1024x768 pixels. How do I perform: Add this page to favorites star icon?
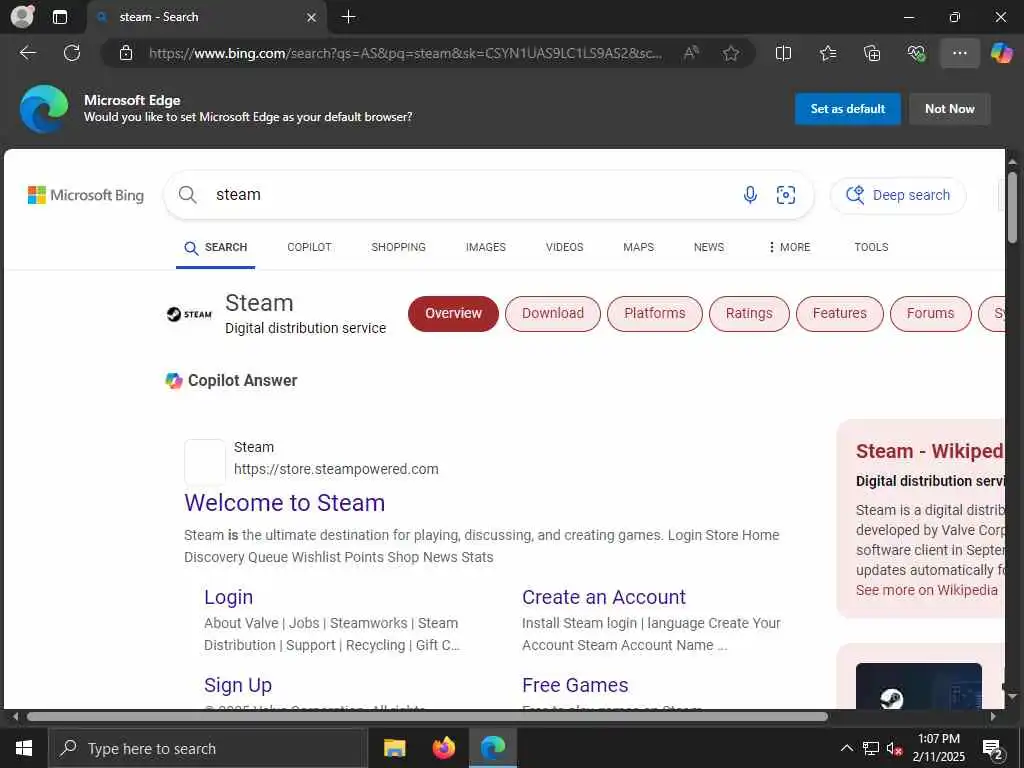pyautogui.click(x=731, y=53)
